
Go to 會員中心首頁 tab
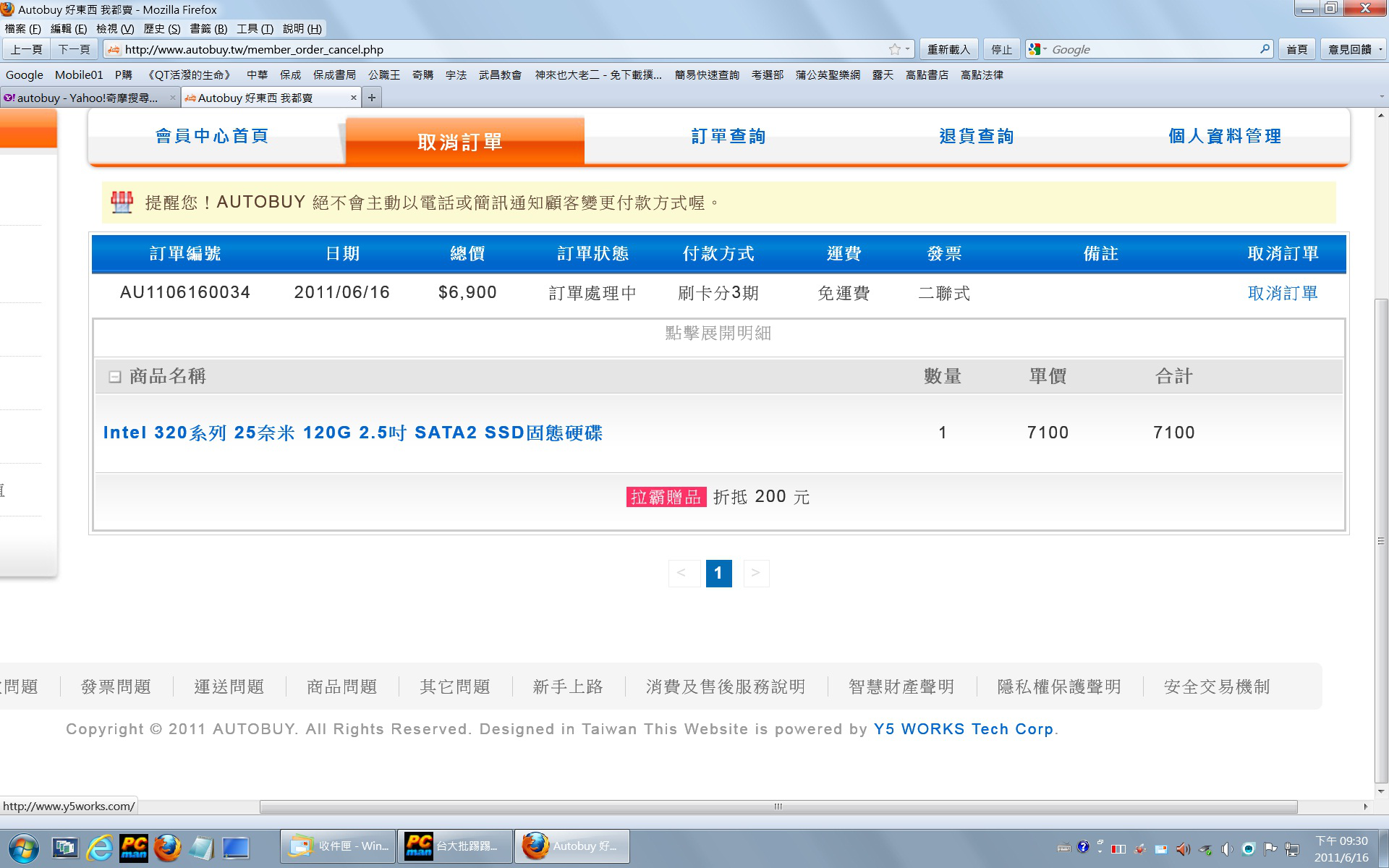pyautogui.click(x=212, y=136)
